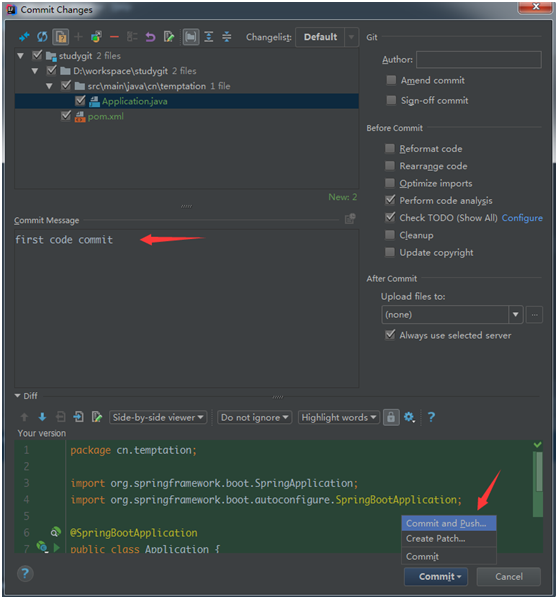Open diff settings gear icon
The image size is (558, 599).
coord(409,417)
